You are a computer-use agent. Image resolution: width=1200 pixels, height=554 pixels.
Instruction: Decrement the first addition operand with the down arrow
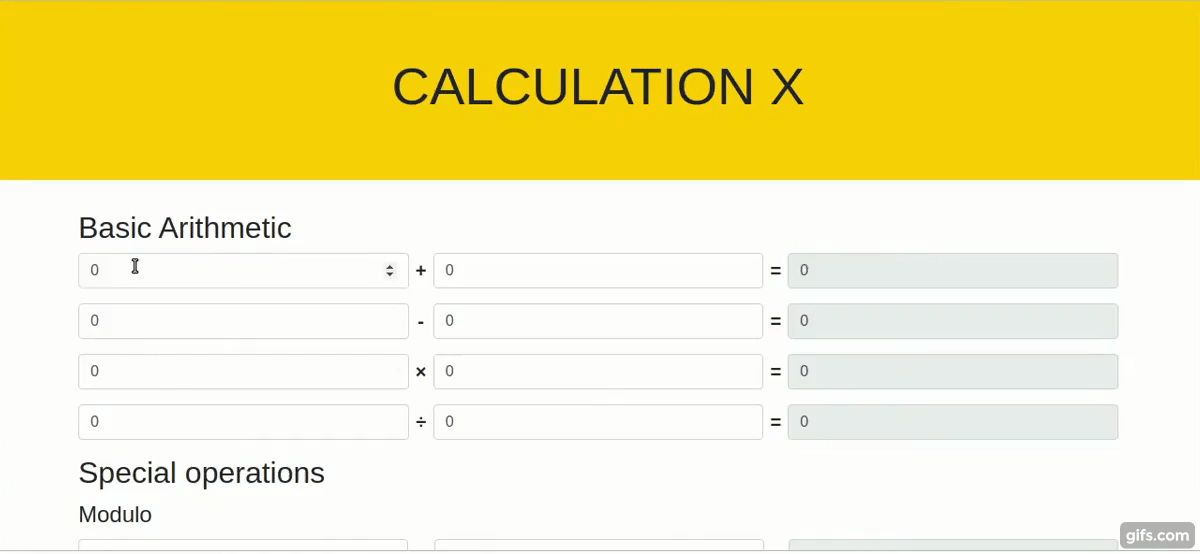pyautogui.click(x=390, y=275)
